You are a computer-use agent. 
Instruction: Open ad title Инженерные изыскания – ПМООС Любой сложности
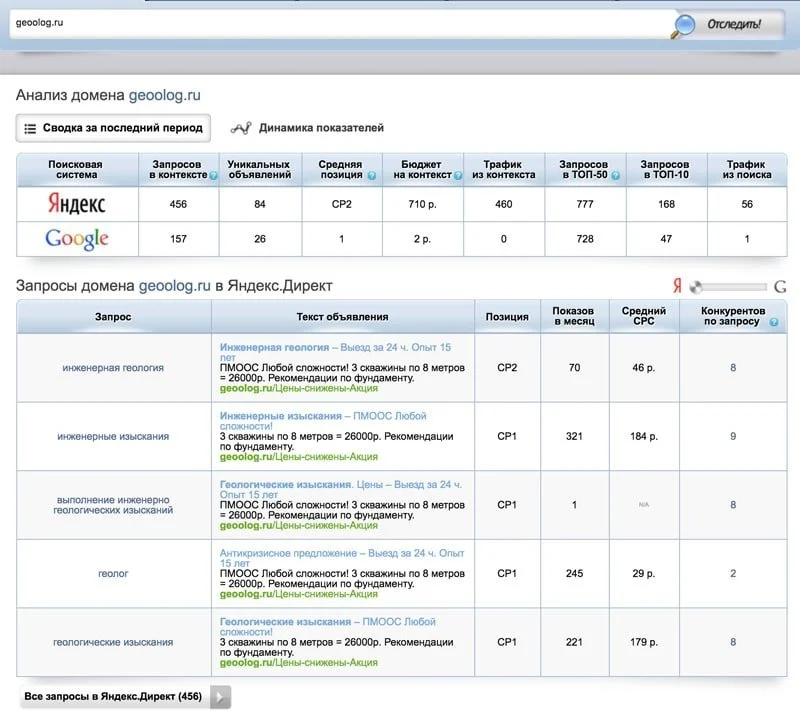(x=323, y=421)
